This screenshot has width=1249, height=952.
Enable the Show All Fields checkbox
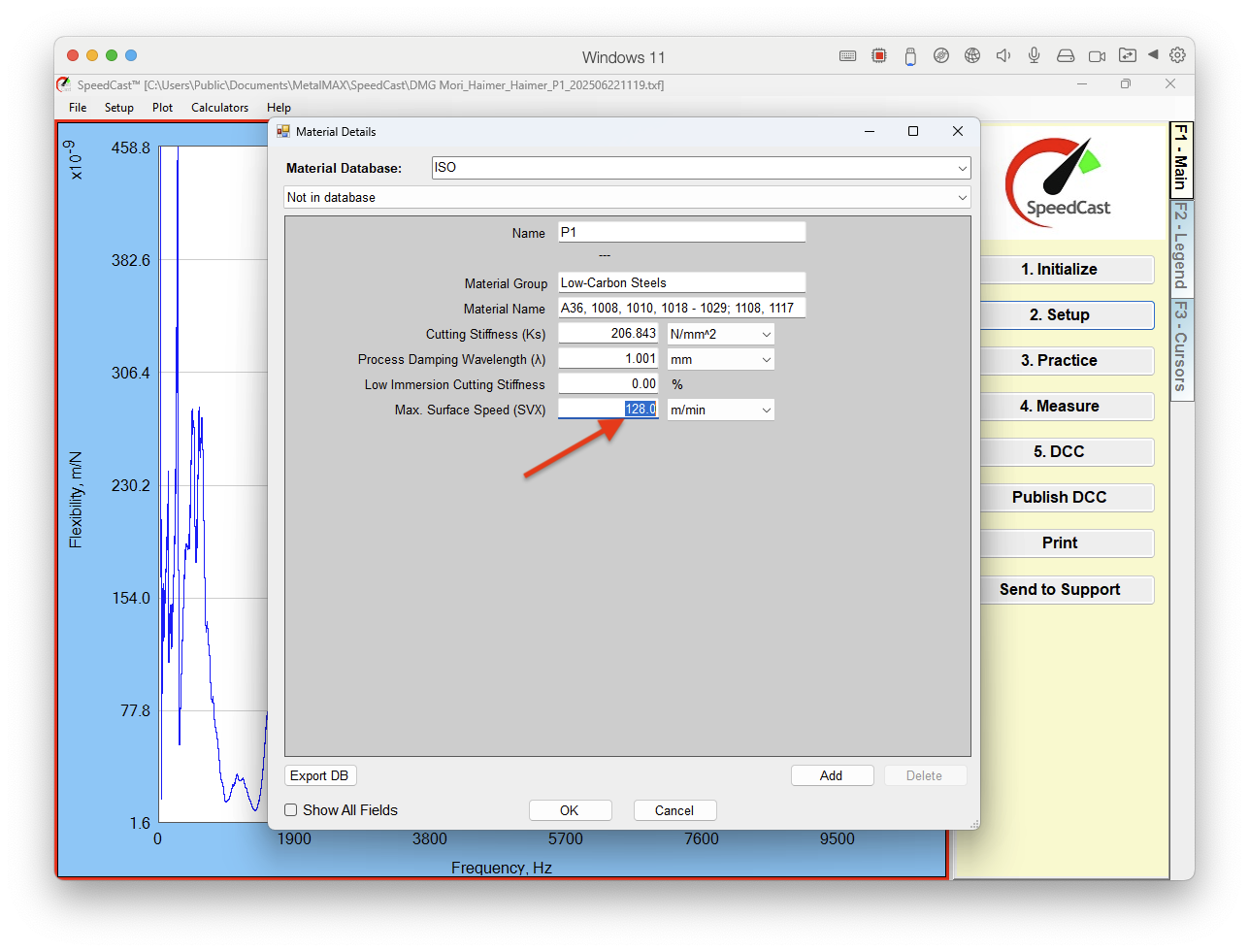pos(291,810)
